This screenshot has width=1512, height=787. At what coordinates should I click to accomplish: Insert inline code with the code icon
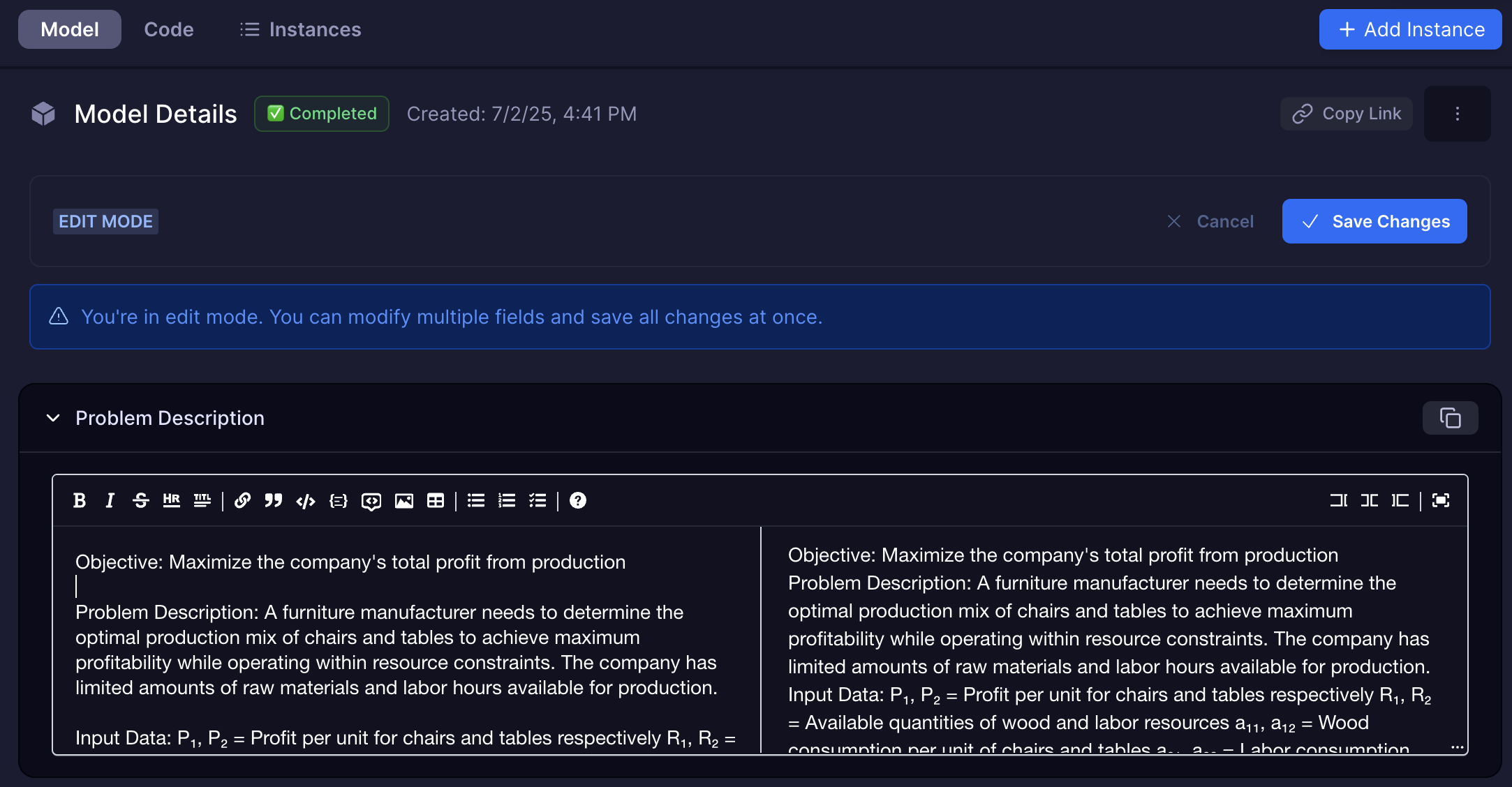(x=305, y=500)
